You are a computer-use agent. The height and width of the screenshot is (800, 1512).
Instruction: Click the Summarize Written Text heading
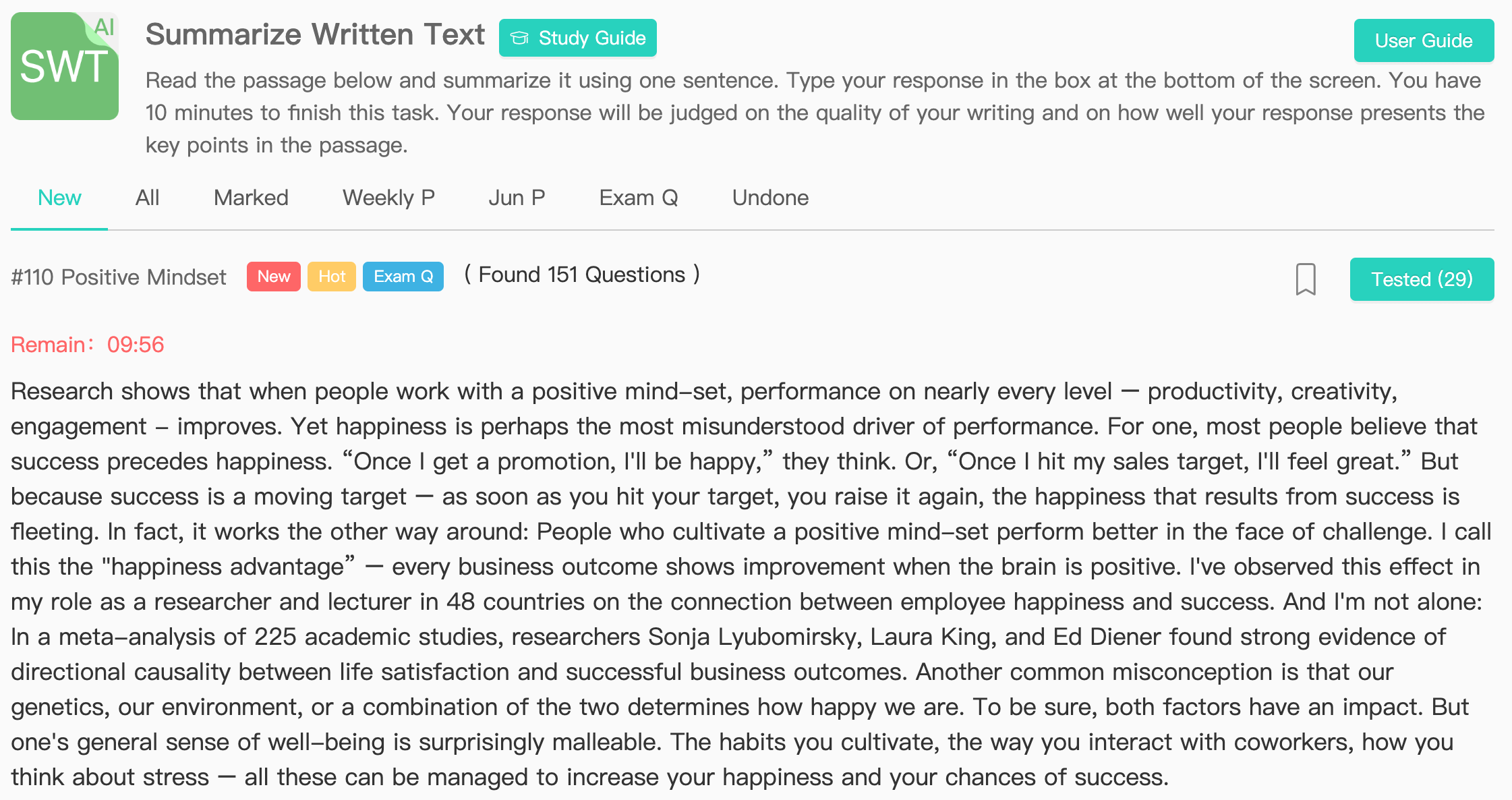point(315,34)
